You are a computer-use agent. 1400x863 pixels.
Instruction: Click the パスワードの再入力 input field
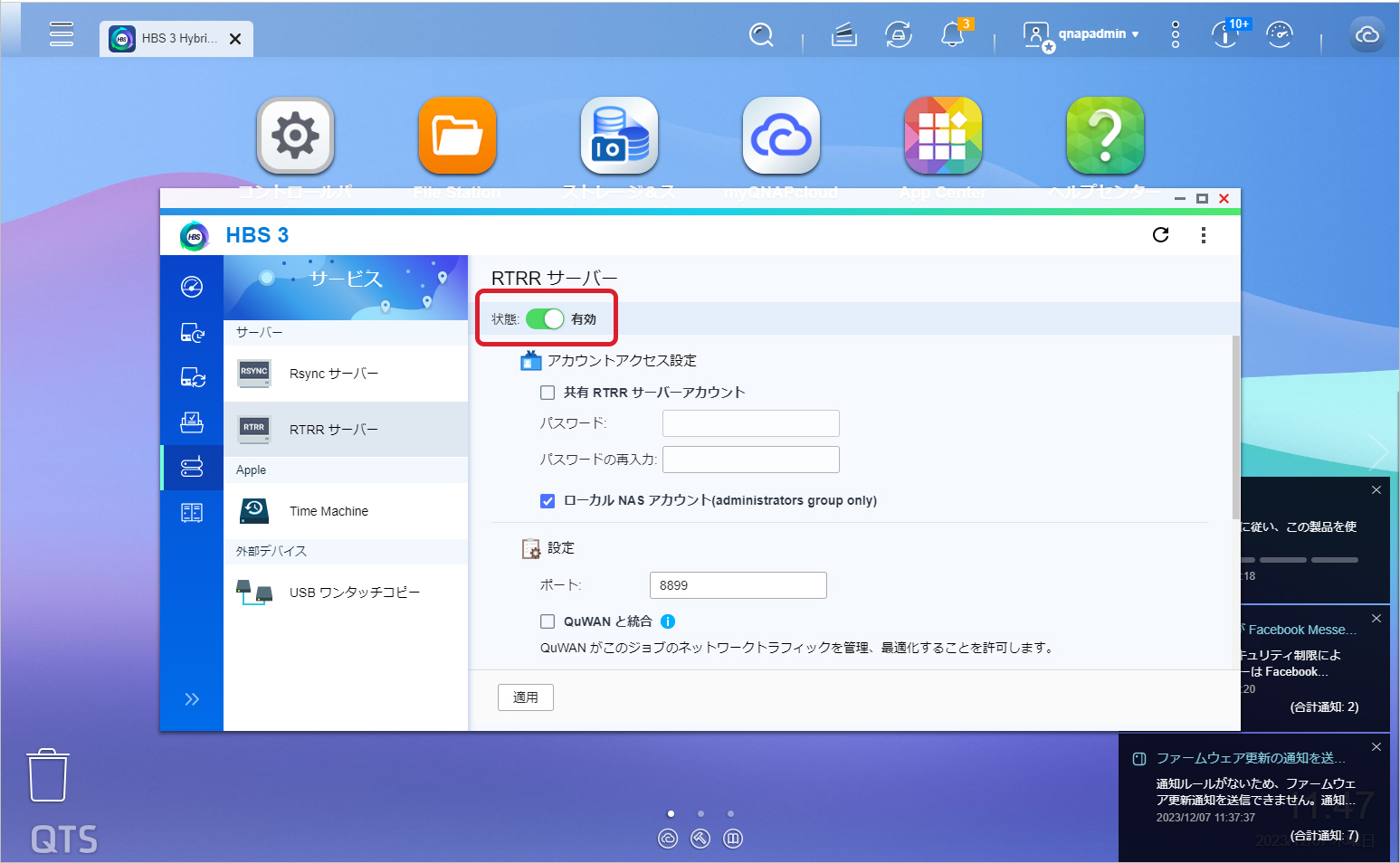pos(751,460)
